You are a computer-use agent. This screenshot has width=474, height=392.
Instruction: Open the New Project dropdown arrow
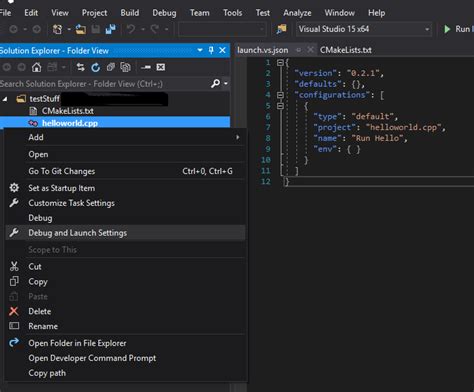point(69,29)
